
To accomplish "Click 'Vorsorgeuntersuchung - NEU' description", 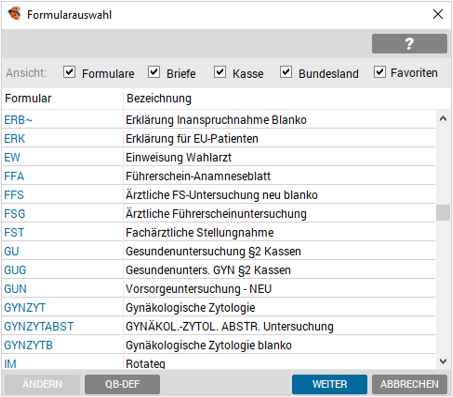I will tap(199, 289).
